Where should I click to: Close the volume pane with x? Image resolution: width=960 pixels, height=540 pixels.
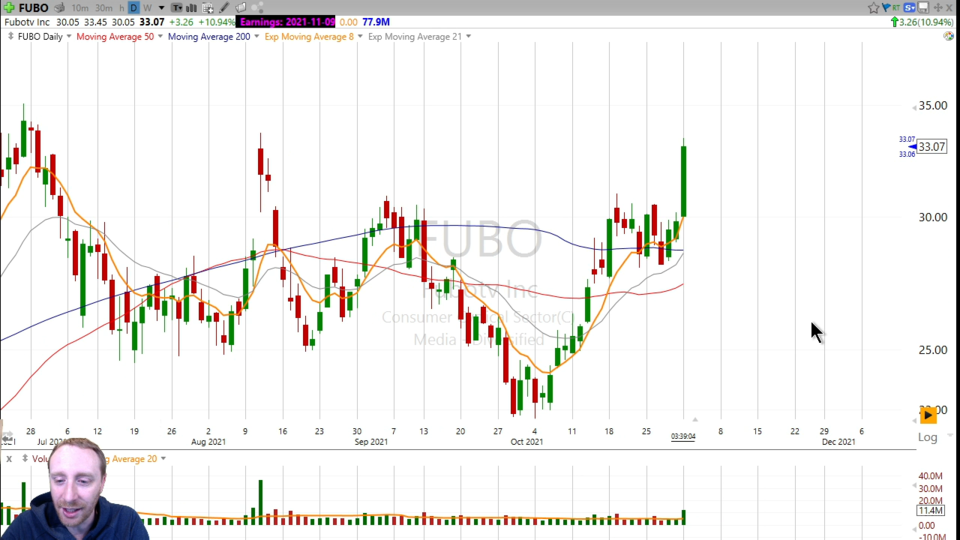[9, 459]
